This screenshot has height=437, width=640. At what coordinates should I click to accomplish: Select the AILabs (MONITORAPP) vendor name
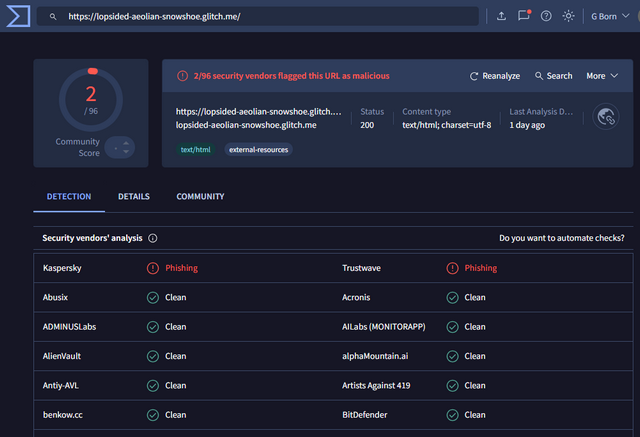pyautogui.click(x=384, y=327)
